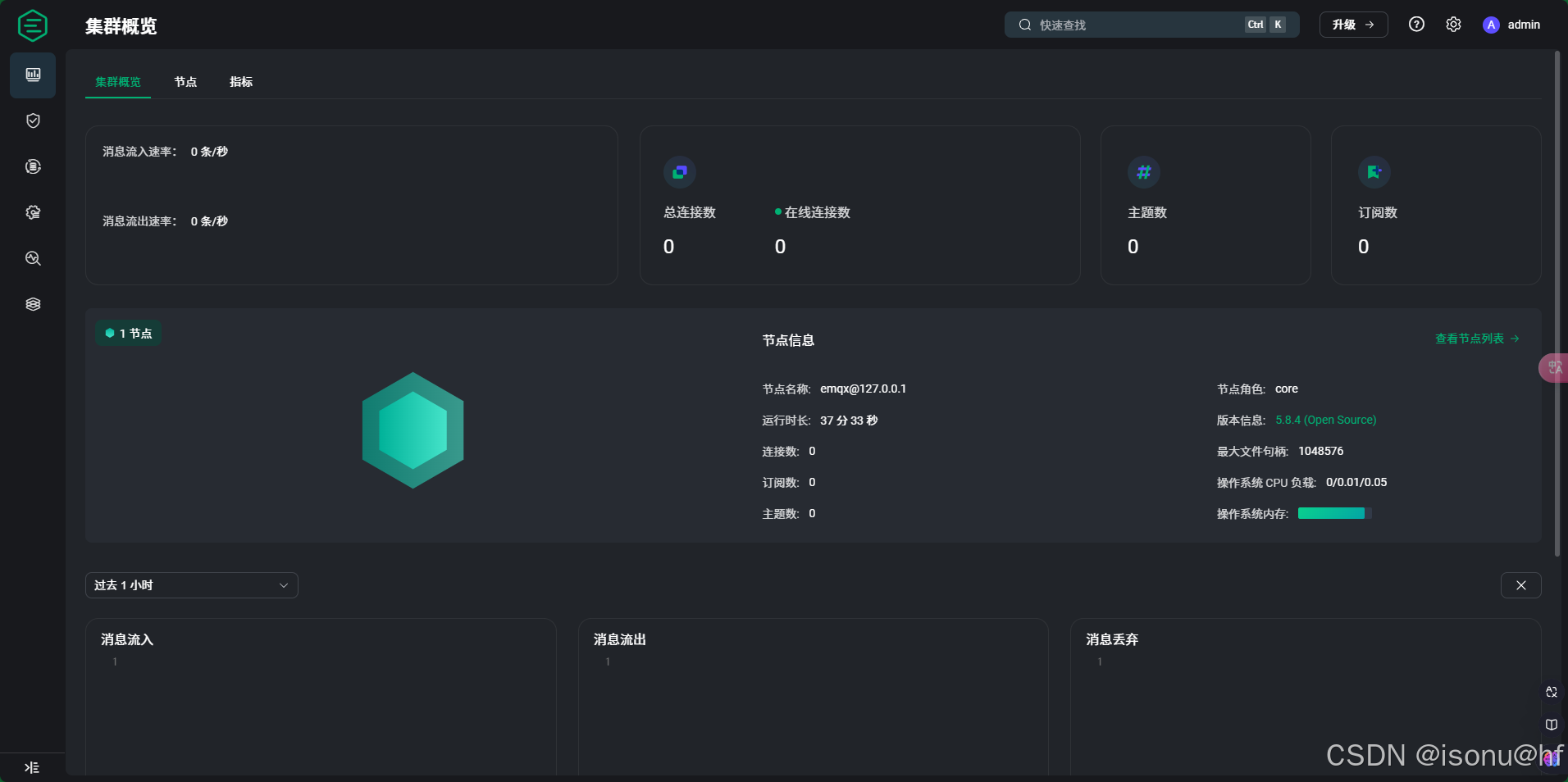1568x782 pixels.
Task: Click the 操作系统内存 usage bar
Action: tap(1334, 514)
